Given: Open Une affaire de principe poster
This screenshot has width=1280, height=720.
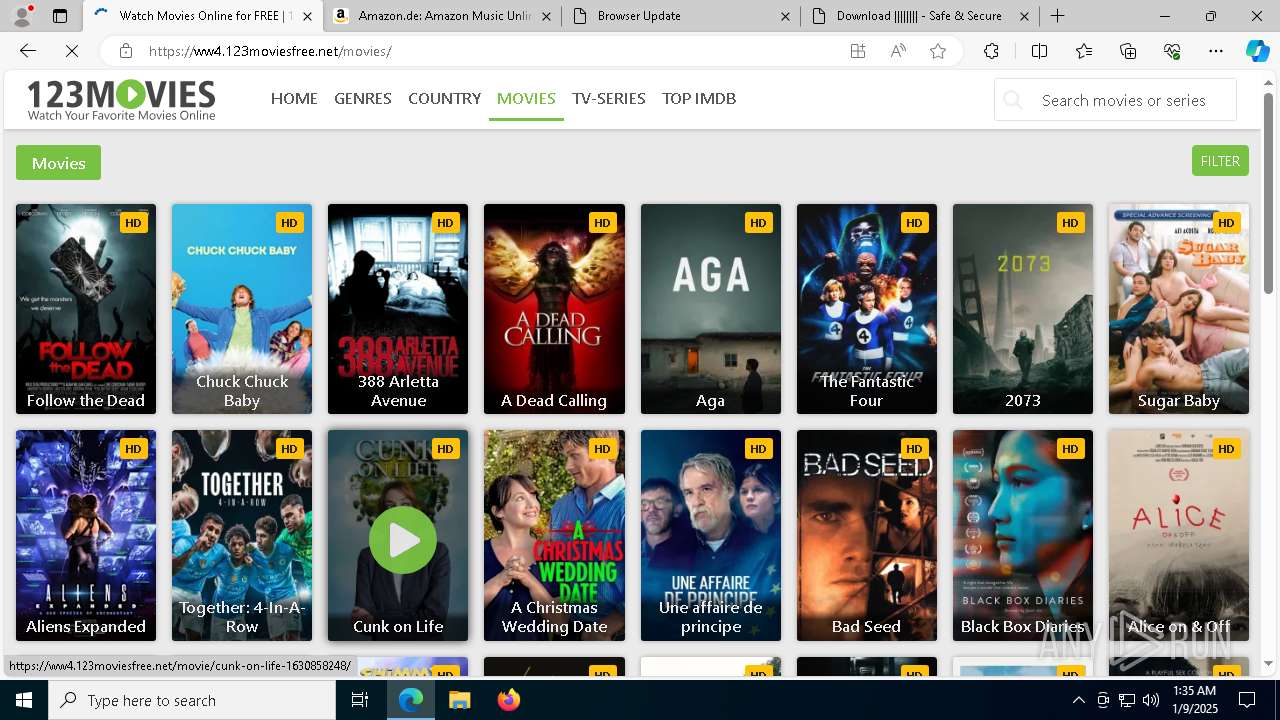Looking at the screenshot, I should pyautogui.click(x=711, y=535).
